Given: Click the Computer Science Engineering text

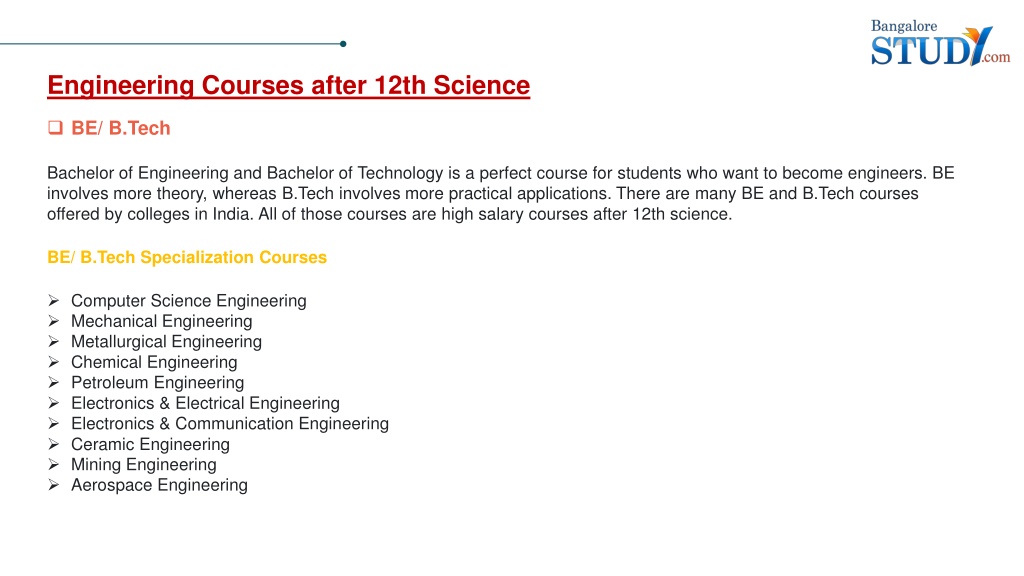Looking at the screenshot, I should tap(189, 301).
